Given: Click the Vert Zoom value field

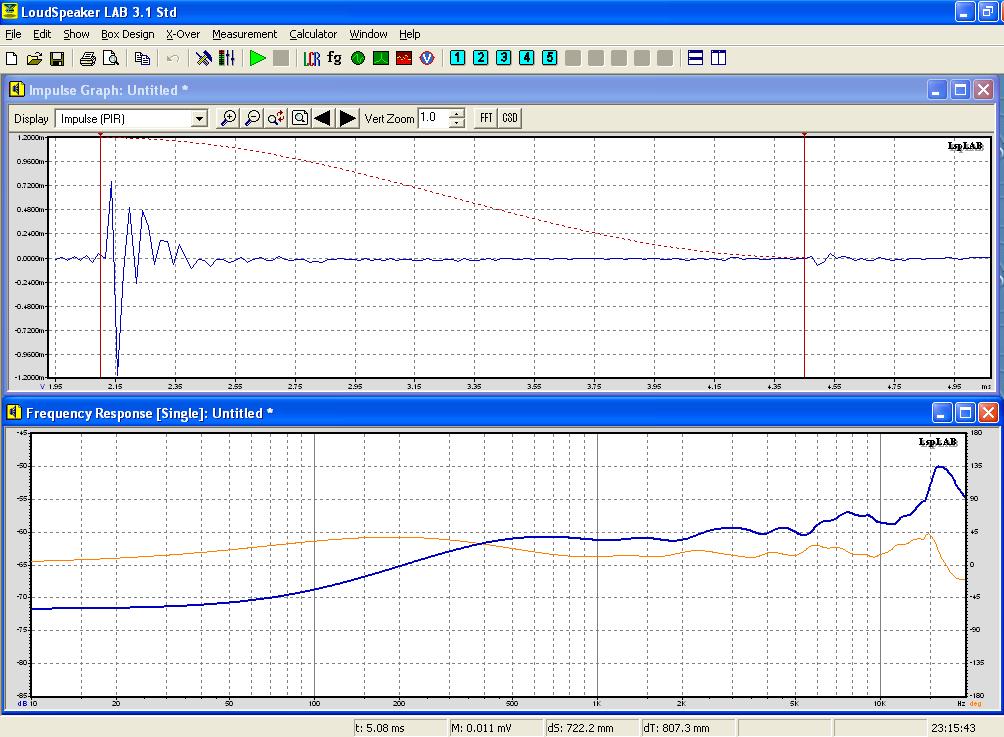Looking at the screenshot, I should (x=433, y=118).
